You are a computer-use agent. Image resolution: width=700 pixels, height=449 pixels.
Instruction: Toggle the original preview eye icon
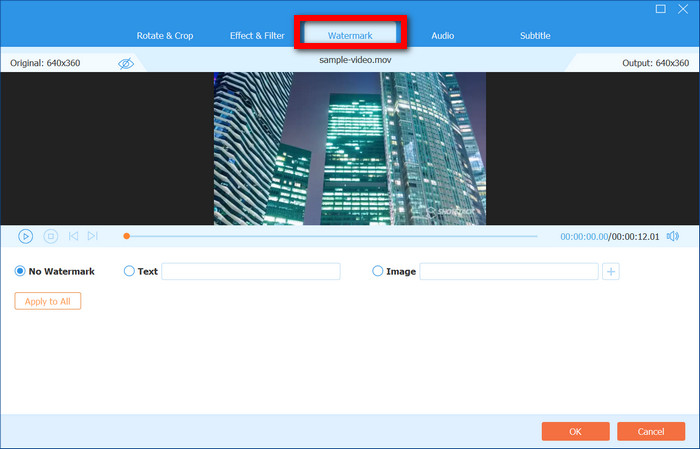(x=126, y=63)
